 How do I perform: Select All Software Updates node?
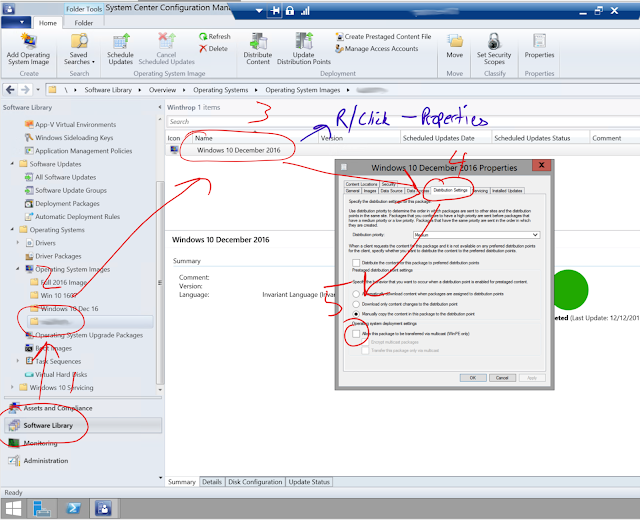(60, 177)
